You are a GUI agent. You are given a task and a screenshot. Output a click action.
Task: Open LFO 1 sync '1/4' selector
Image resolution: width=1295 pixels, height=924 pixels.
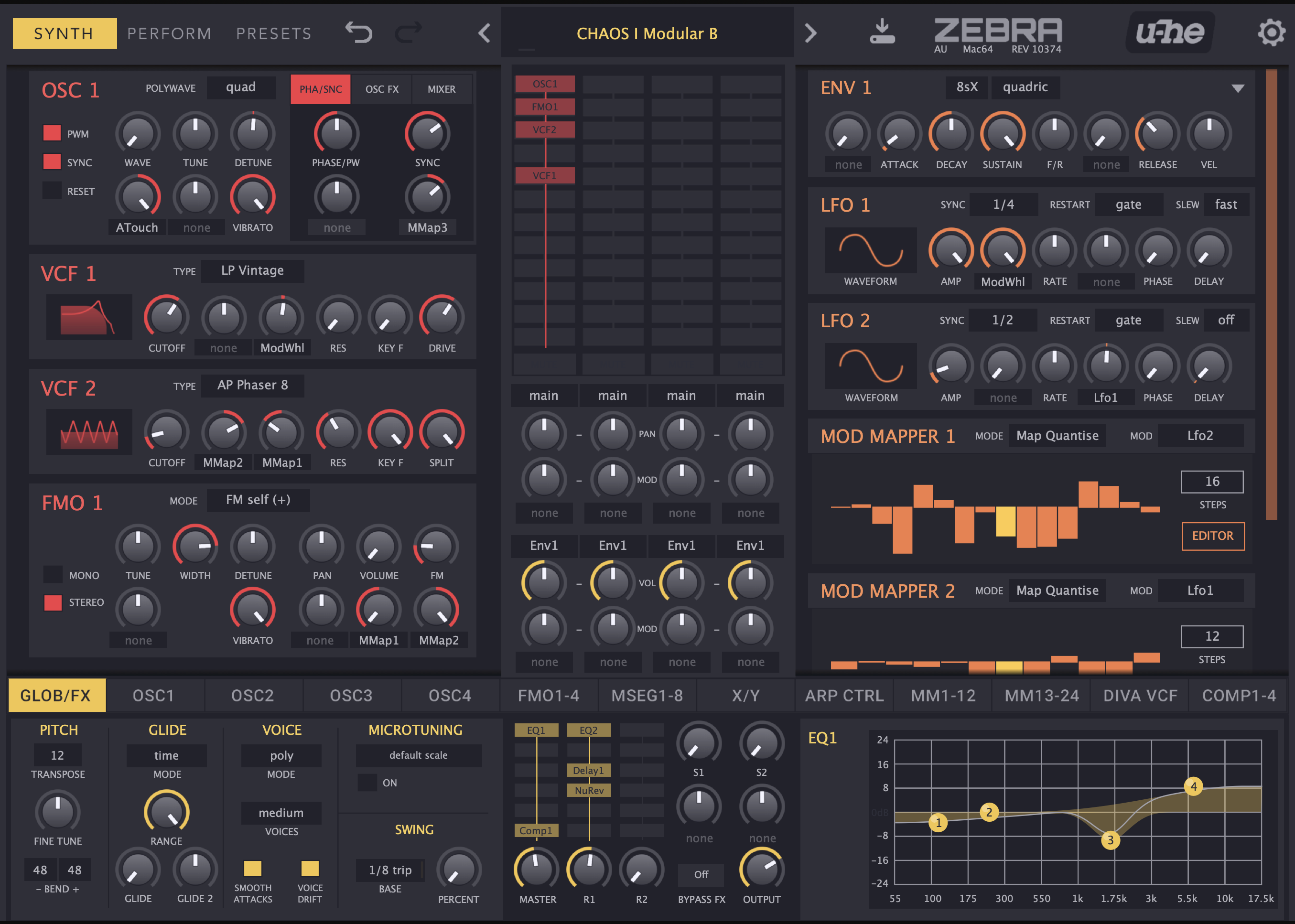1003,204
